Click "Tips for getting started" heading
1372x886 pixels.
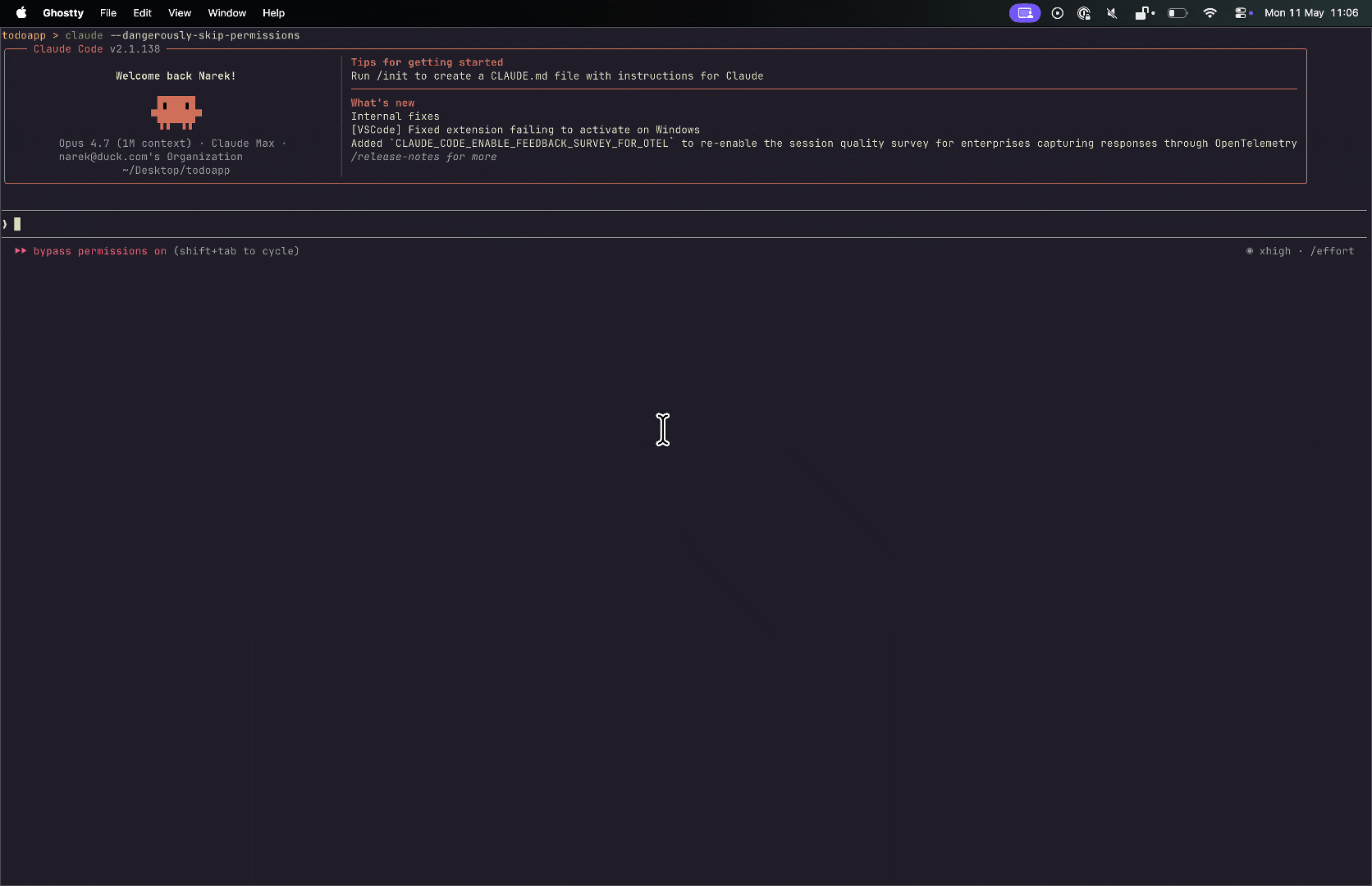click(427, 62)
